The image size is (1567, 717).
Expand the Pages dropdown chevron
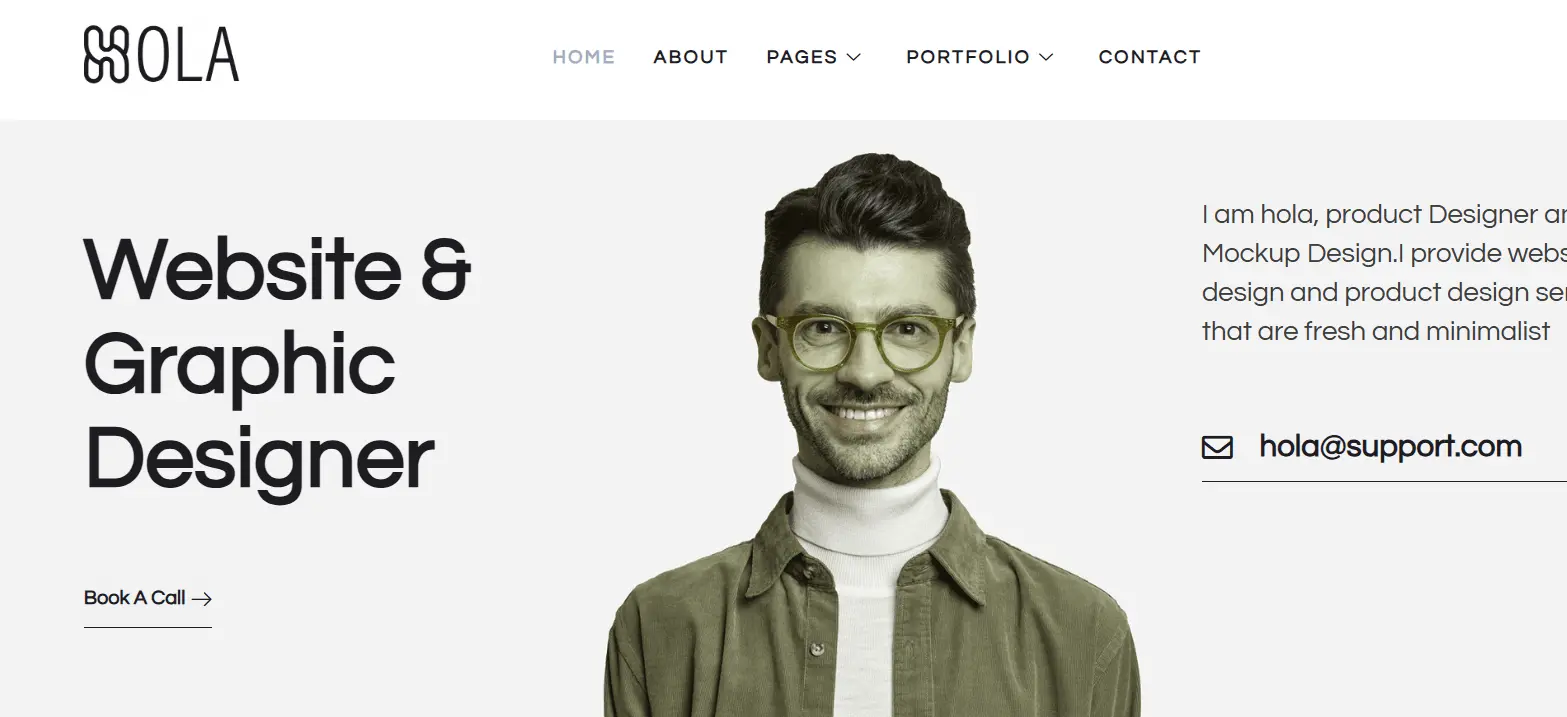[853, 57]
